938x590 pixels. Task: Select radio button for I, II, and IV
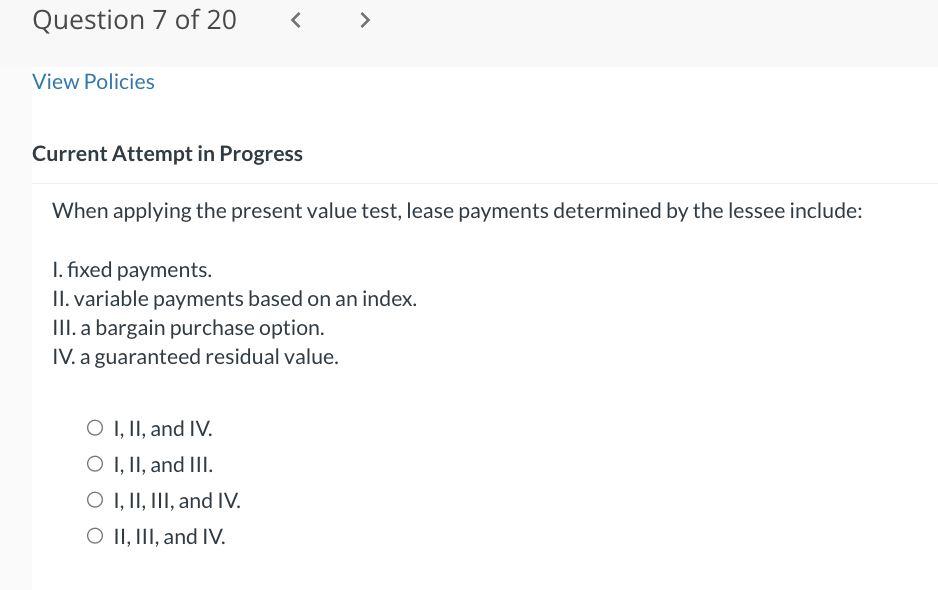coord(94,427)
